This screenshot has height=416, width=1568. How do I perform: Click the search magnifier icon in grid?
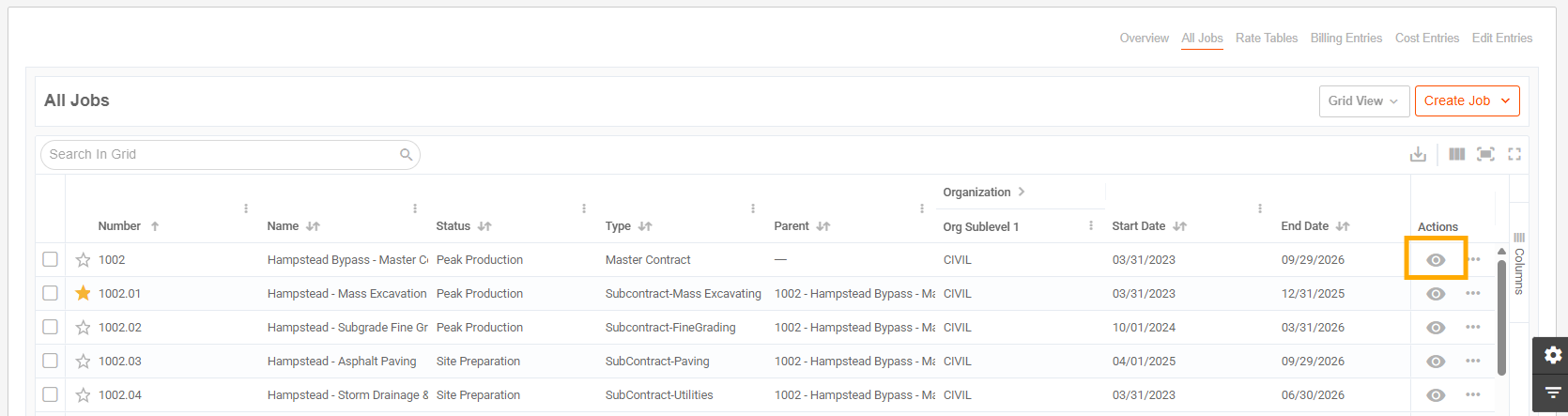[407, 155]
